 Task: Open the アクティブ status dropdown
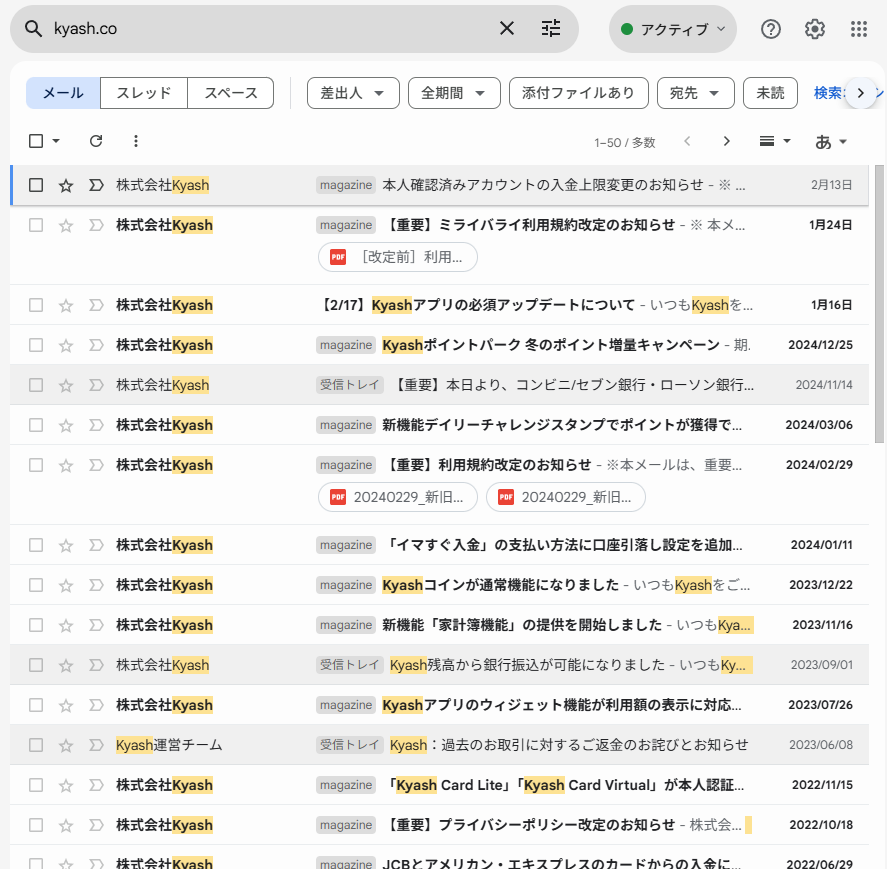[673, 29]
